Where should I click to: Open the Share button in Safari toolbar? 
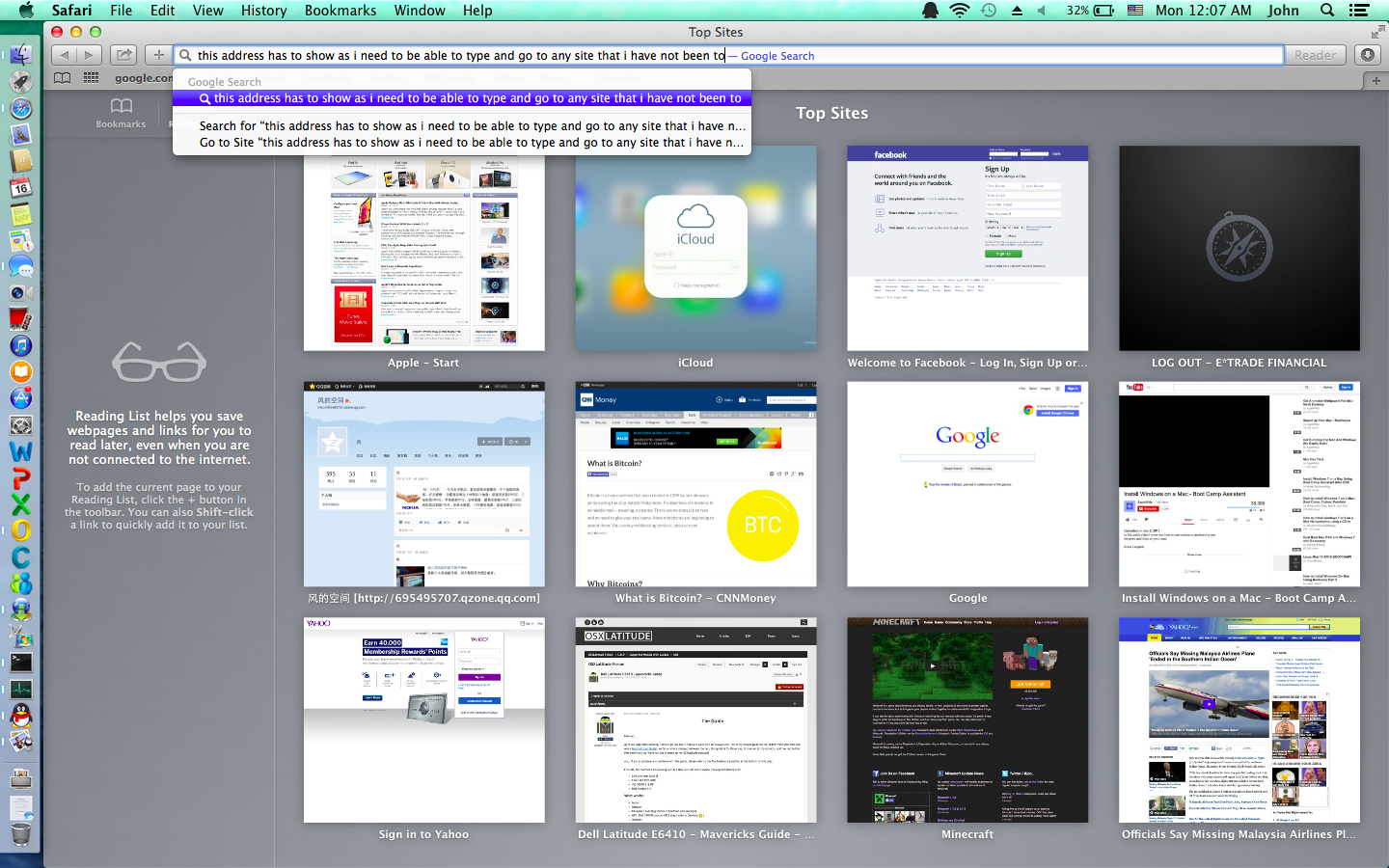click(123, 55)
